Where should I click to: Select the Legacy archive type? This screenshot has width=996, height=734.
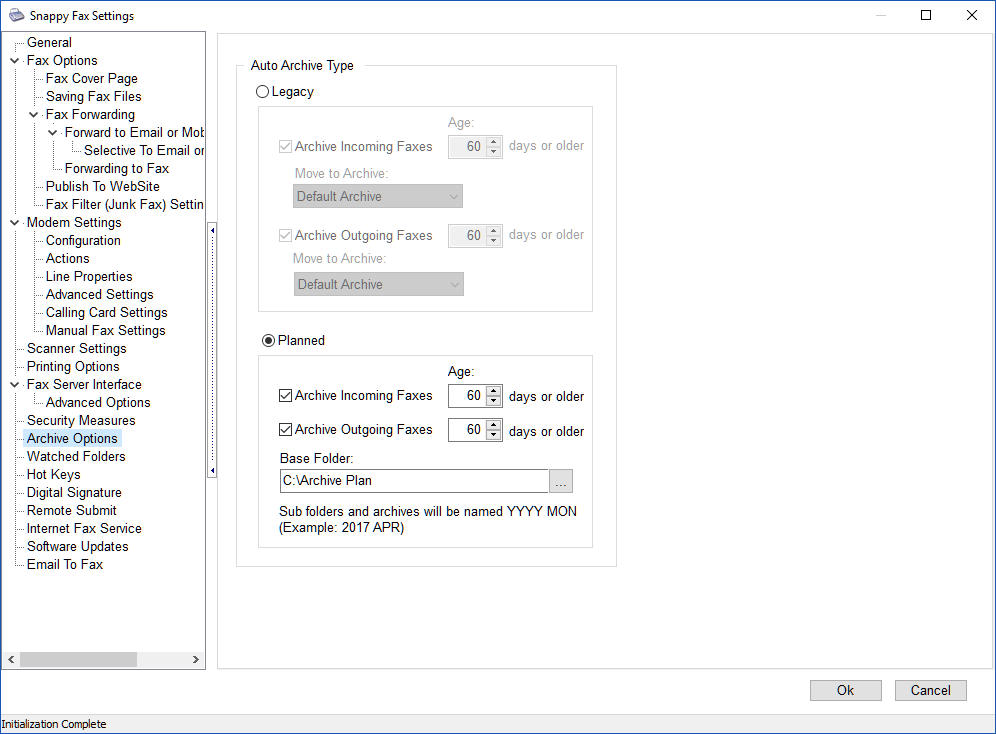tap(263, 92)
